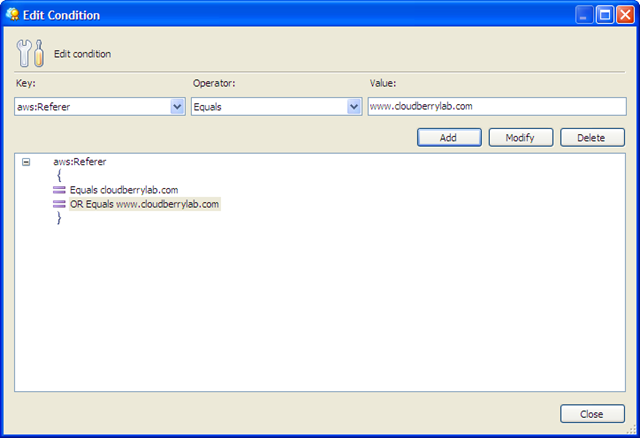Click the Delete button
Screen dimensions: 640x438
[x=592, y=138]
